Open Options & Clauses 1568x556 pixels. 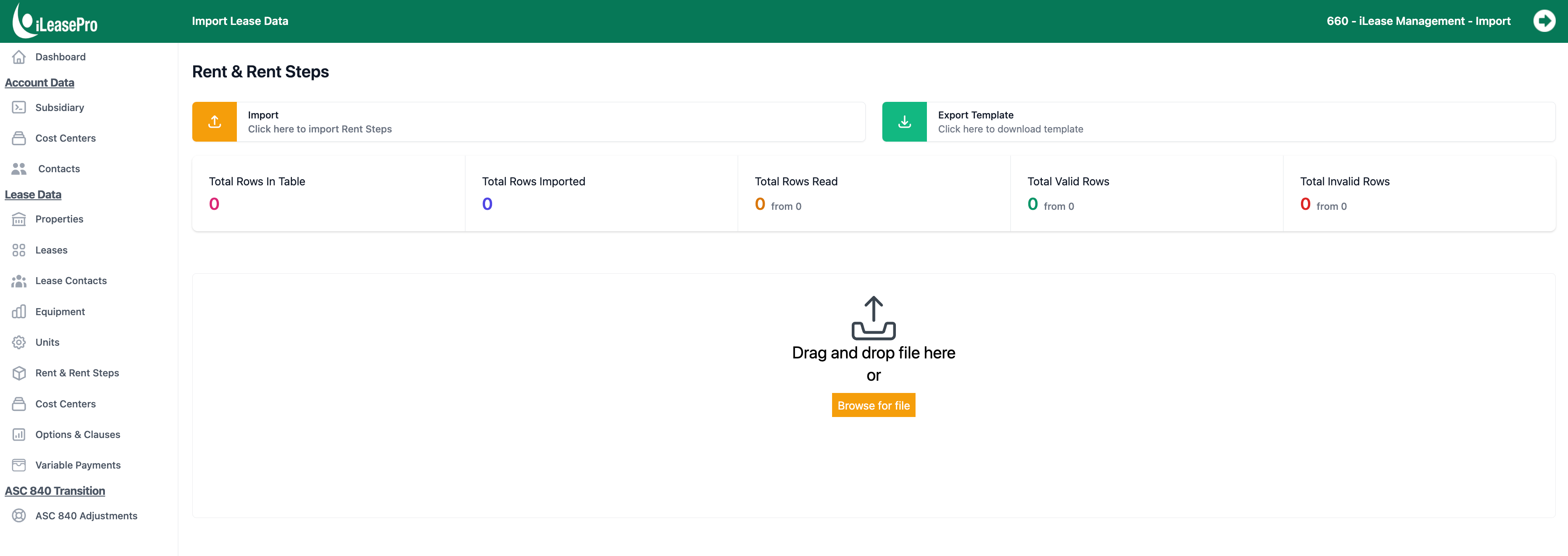click(77, 435)
